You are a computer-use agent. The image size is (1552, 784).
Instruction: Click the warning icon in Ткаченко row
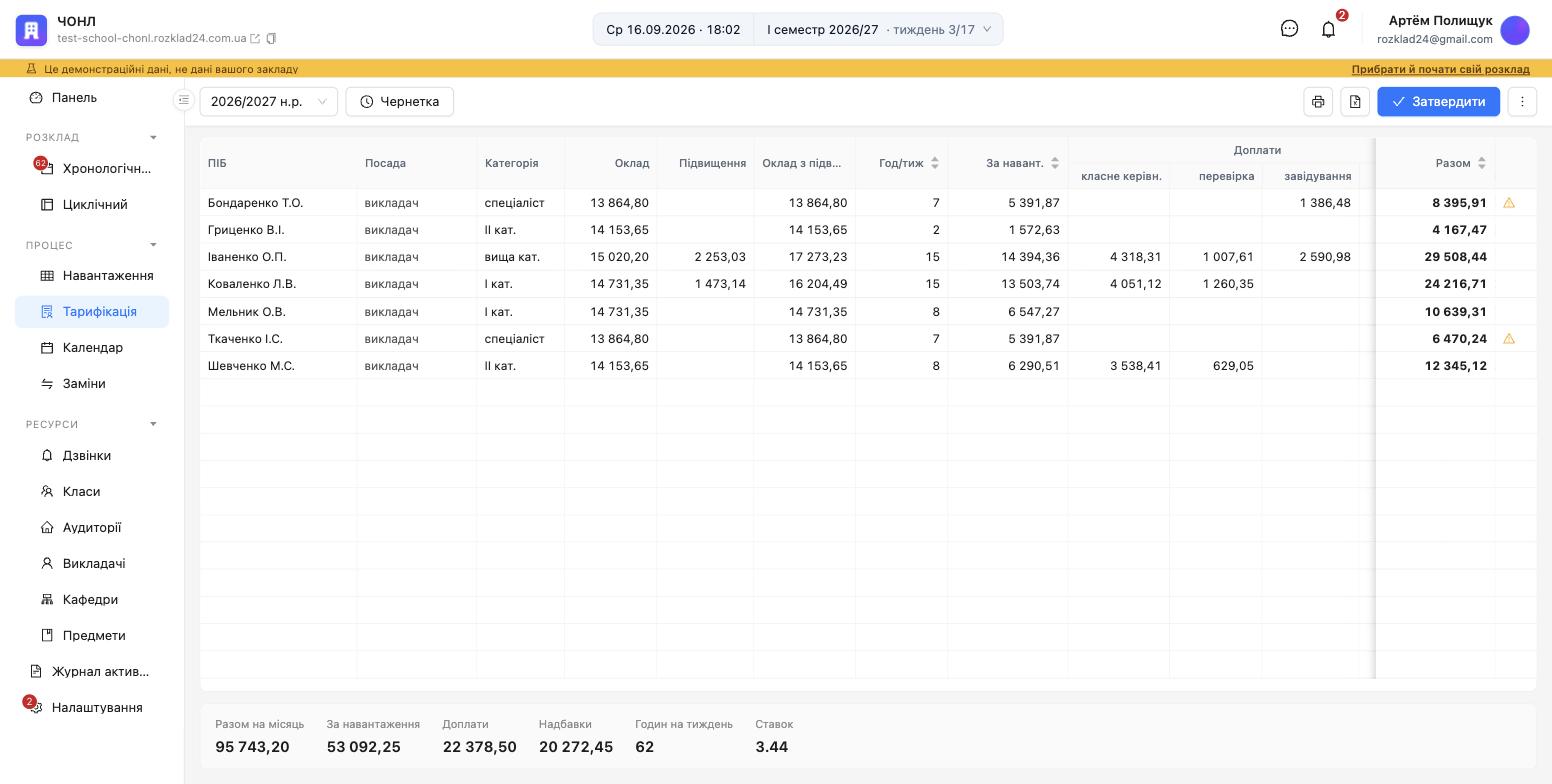point(1509,339)
